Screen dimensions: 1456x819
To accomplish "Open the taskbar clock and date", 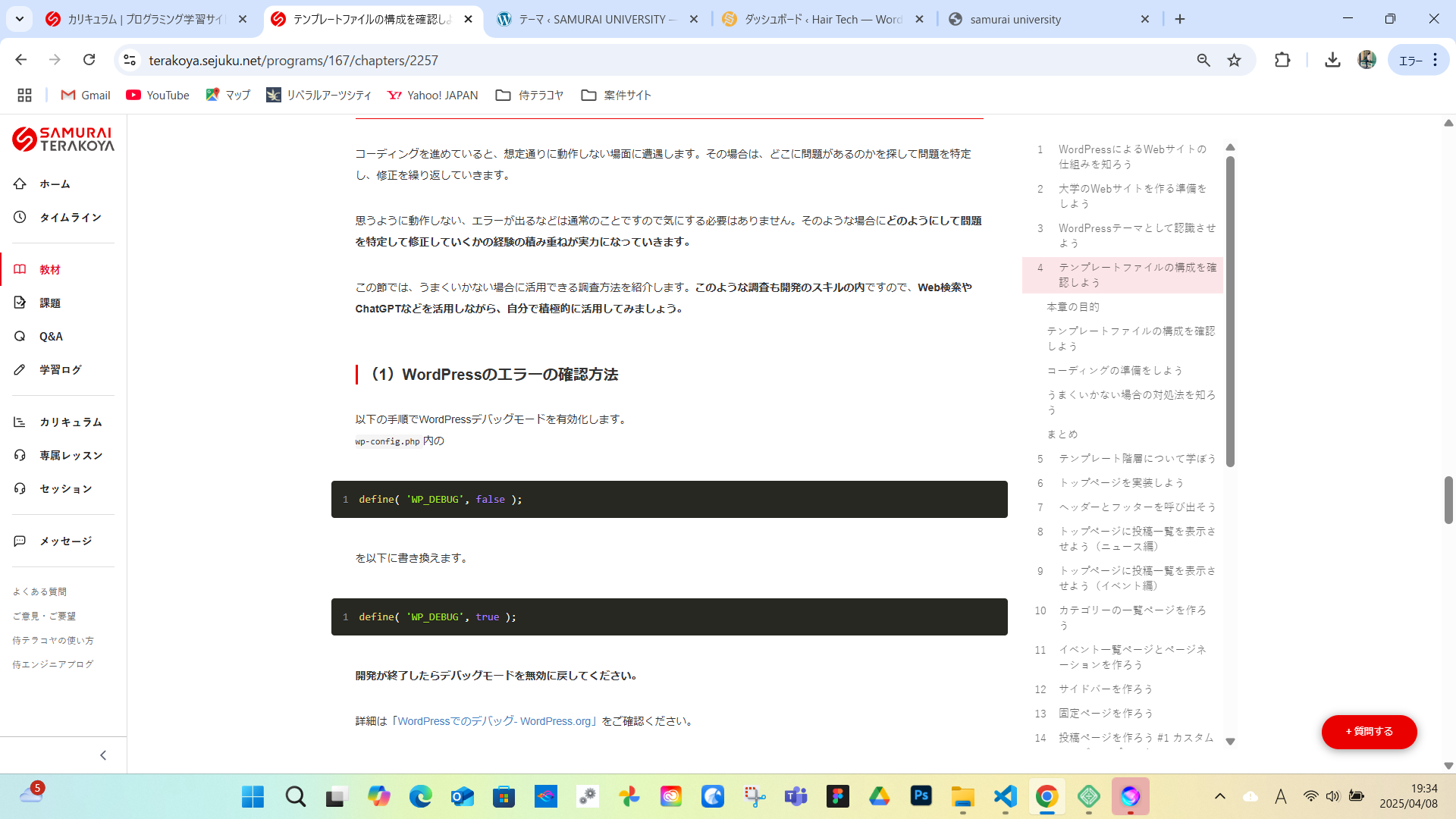I will tap(1408, 796).
